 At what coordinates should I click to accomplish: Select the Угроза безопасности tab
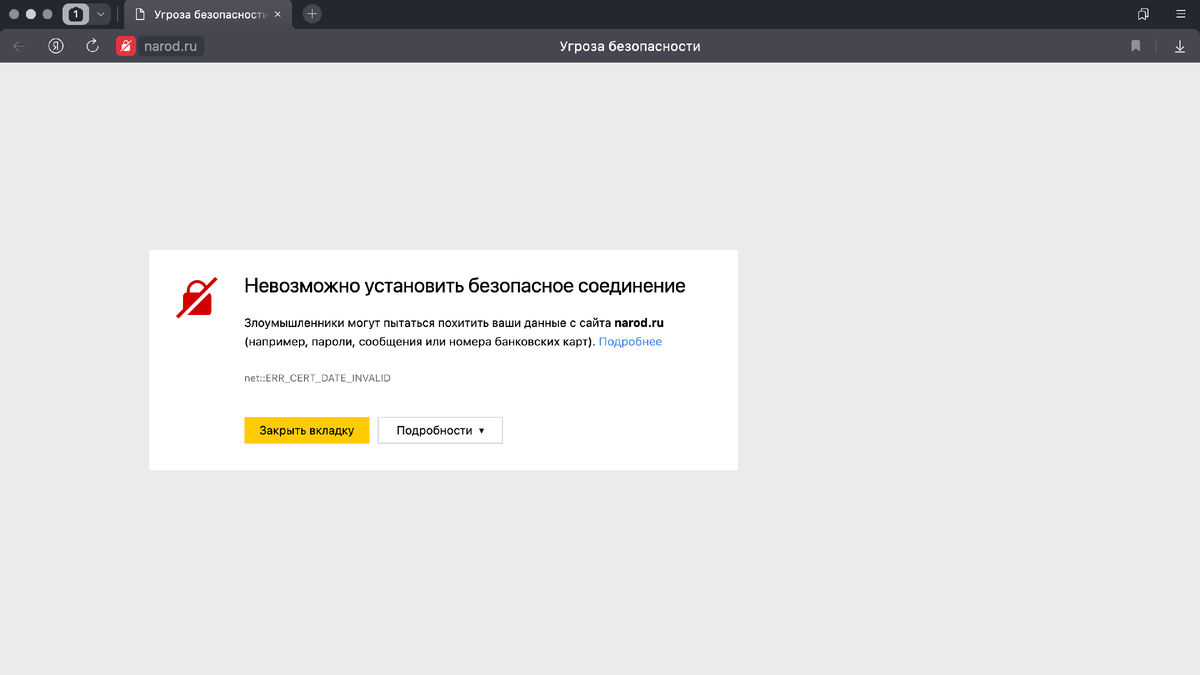coord(207,14)
